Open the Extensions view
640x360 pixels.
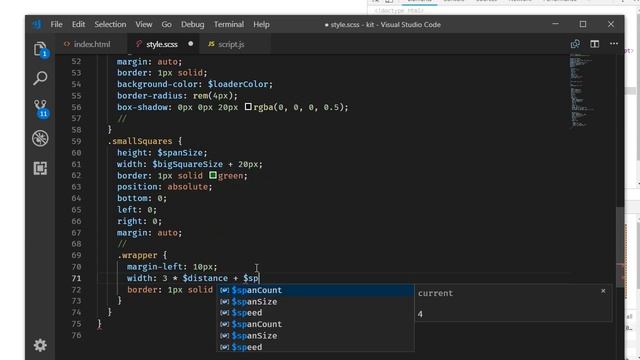40,168
